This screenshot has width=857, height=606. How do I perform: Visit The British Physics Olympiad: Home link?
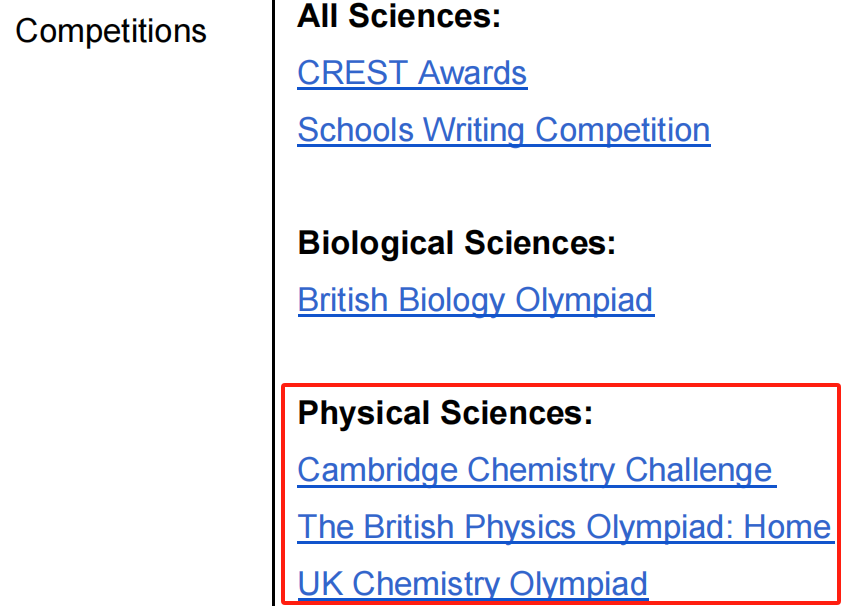pos(564,527)
